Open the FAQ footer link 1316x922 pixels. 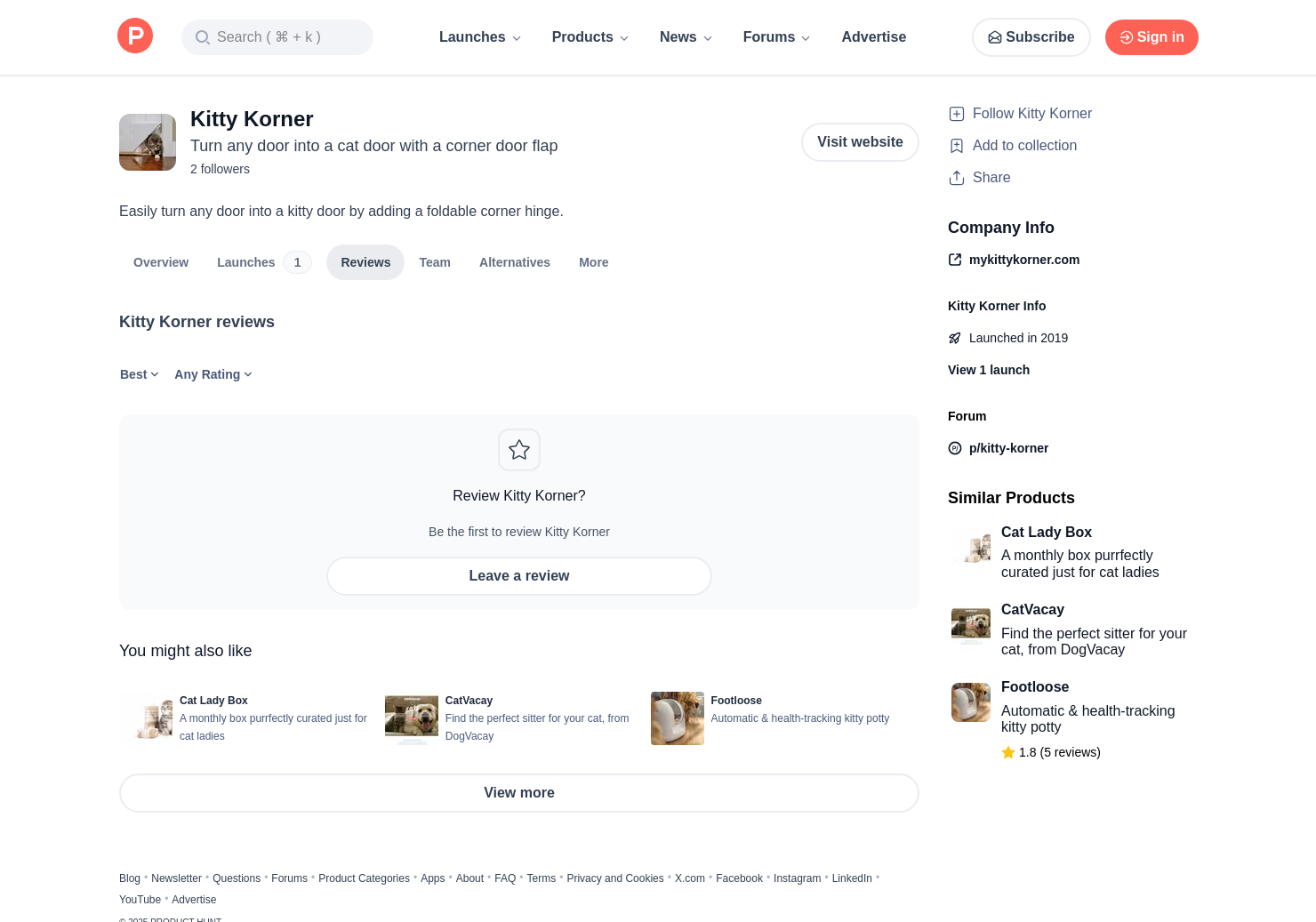click(505, 878)
